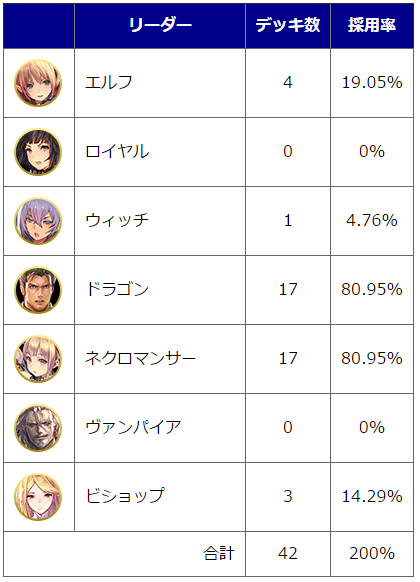Click the ヴァンパイア leader name

pyautogui.click(x=133, y=428)
